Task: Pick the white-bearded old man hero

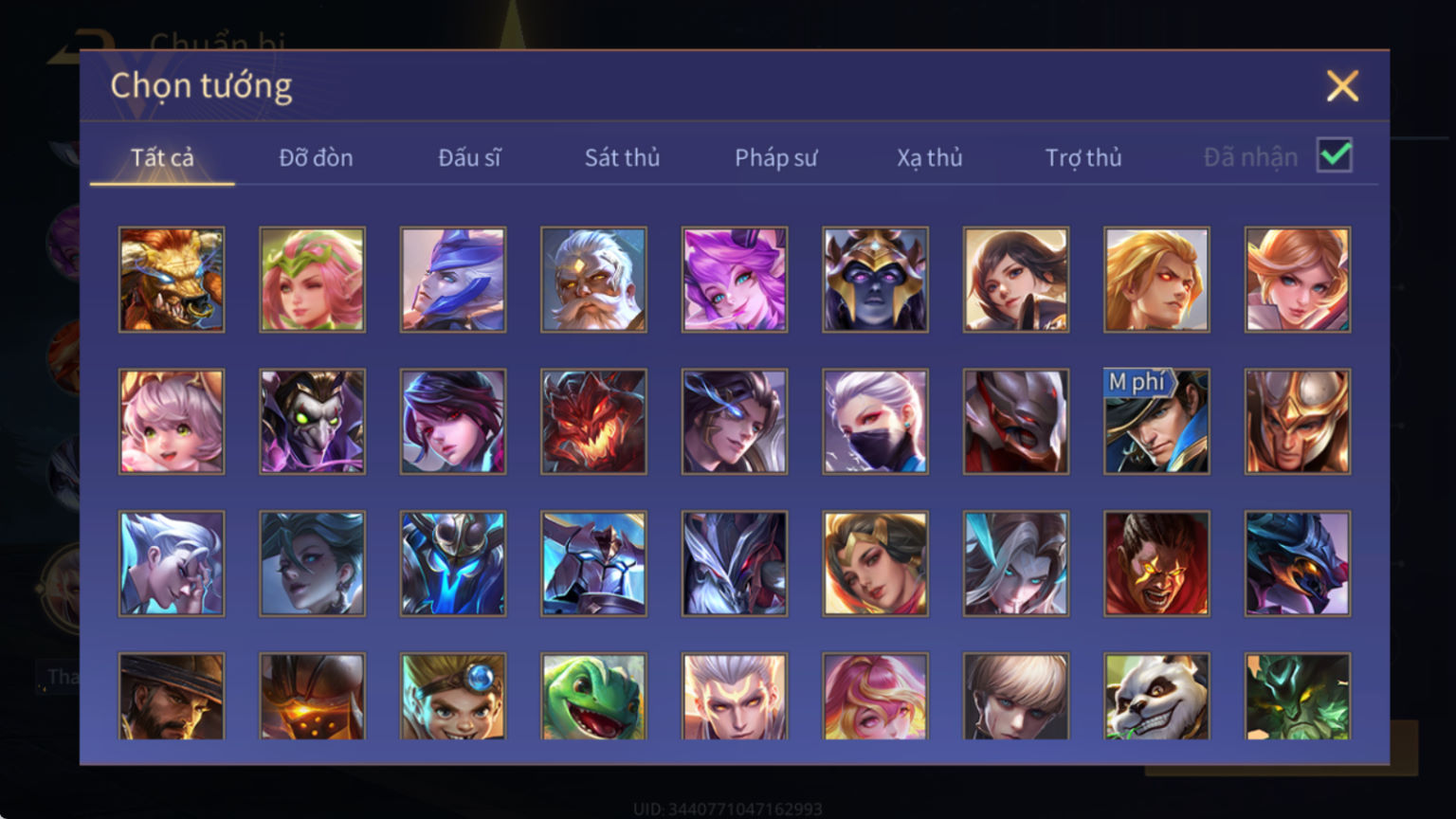Action: click(593, 280)
